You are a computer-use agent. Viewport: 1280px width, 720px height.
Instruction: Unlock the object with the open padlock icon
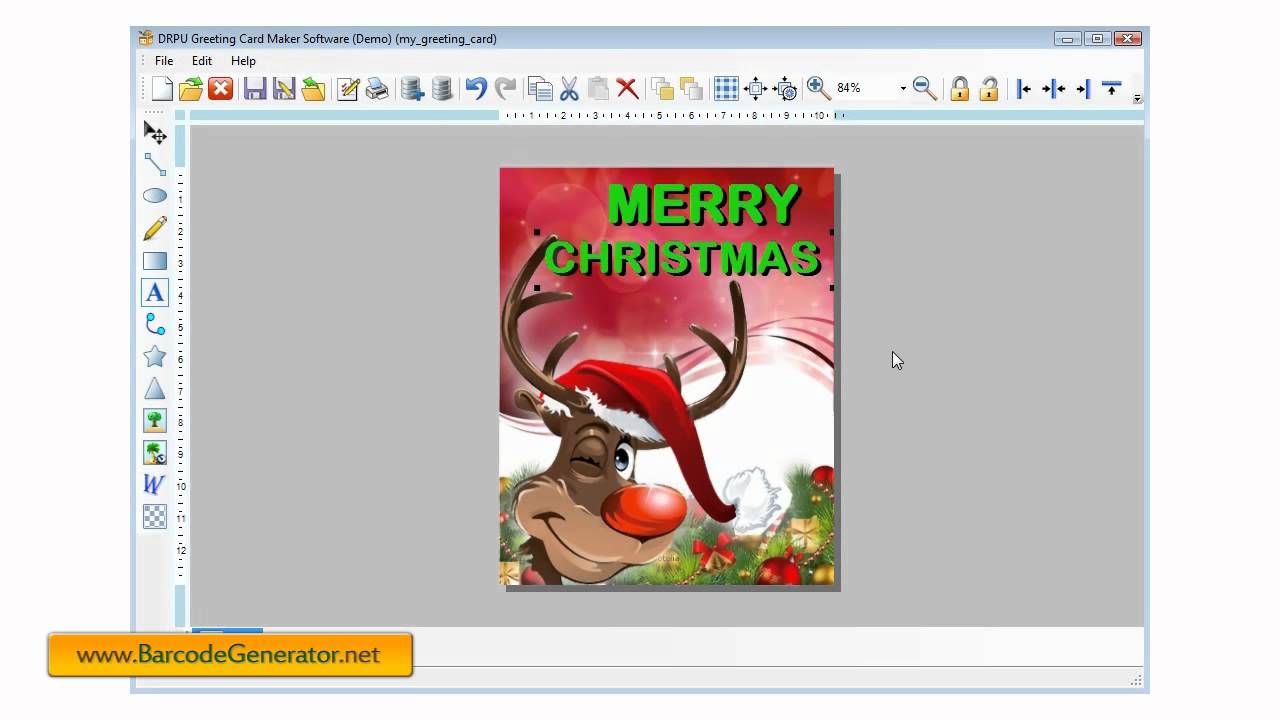989,89
